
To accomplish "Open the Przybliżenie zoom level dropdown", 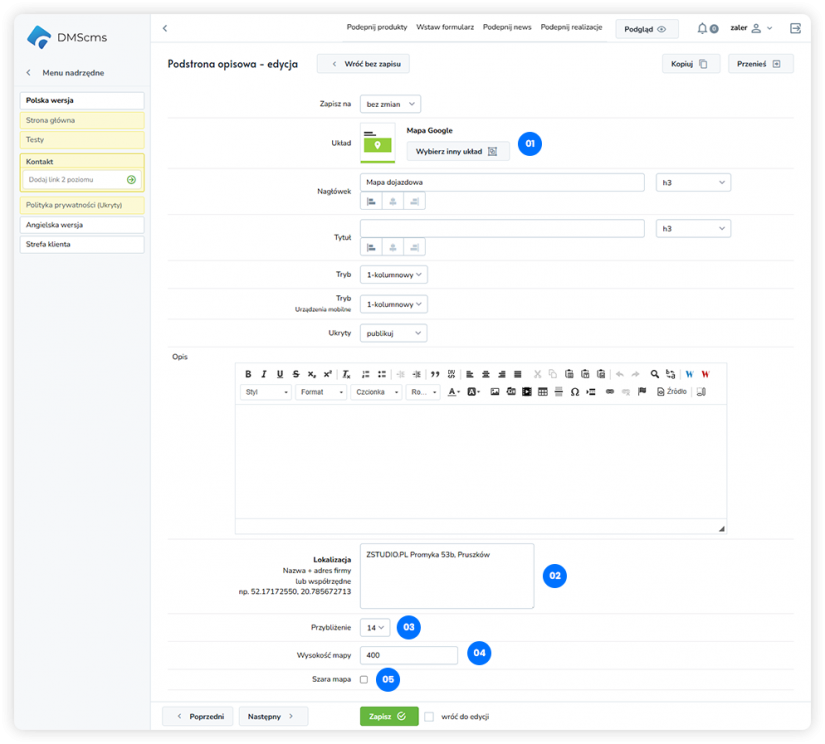I will 375,627.
